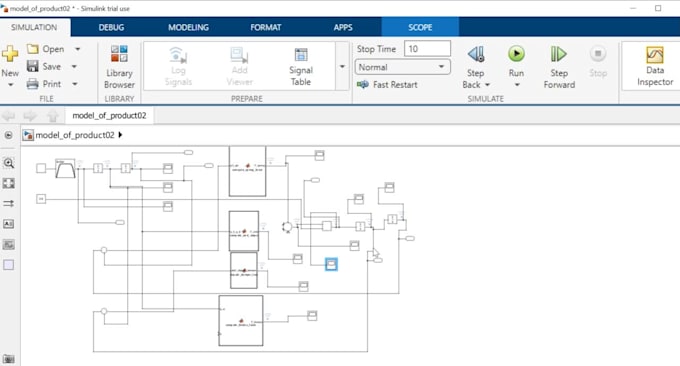
Task: Switch to the SIMULATION tab
Action: 34,27
